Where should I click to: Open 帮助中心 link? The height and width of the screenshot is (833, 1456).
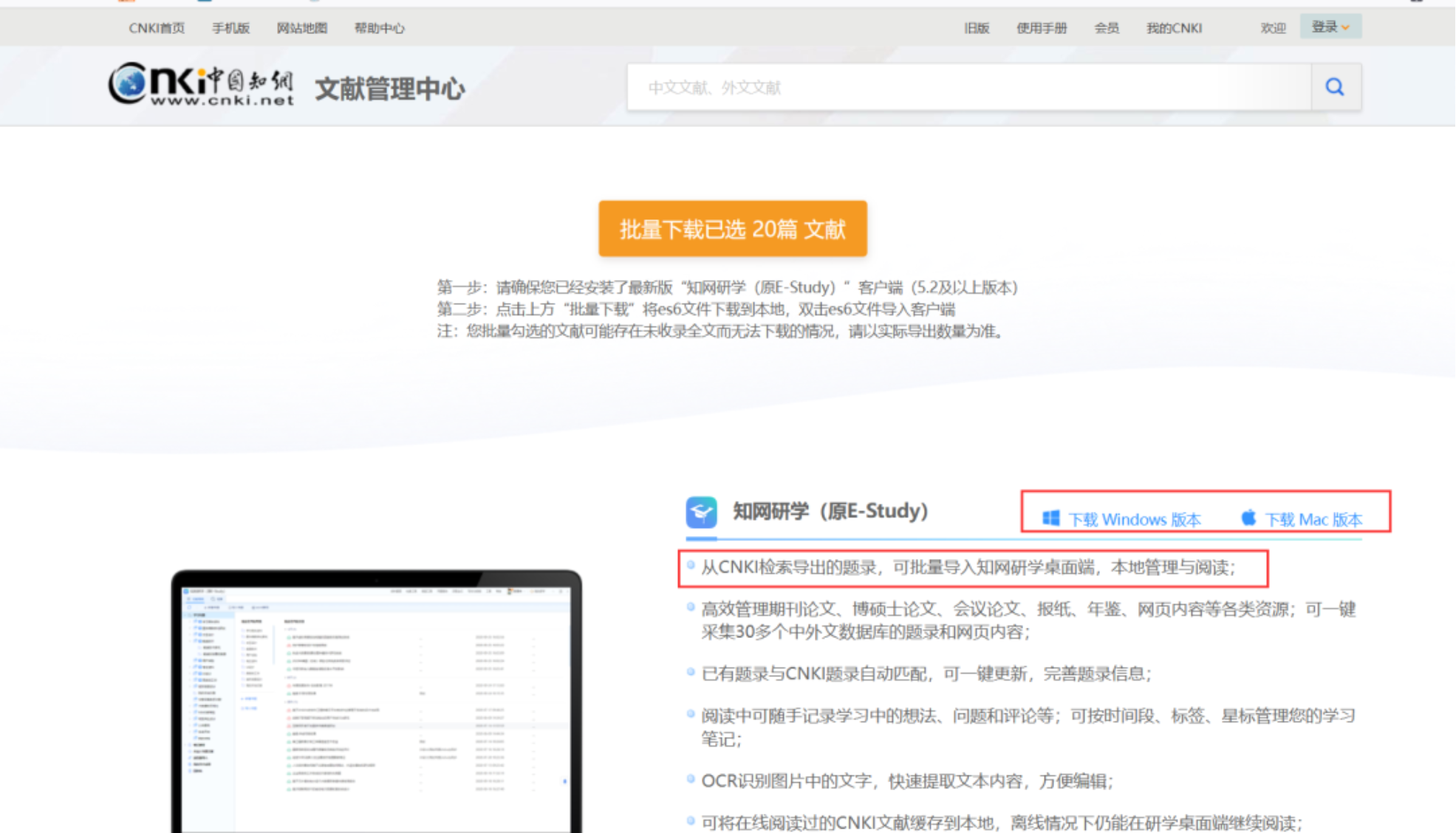[x=380, y=28]
